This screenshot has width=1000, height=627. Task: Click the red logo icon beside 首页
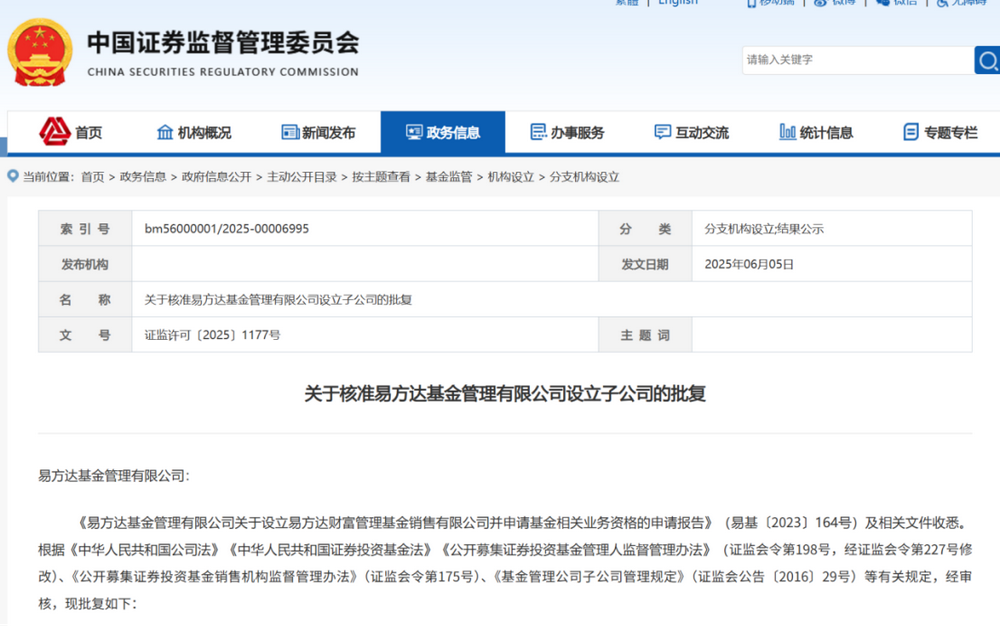pyautogui.click(x=53, y=132)
